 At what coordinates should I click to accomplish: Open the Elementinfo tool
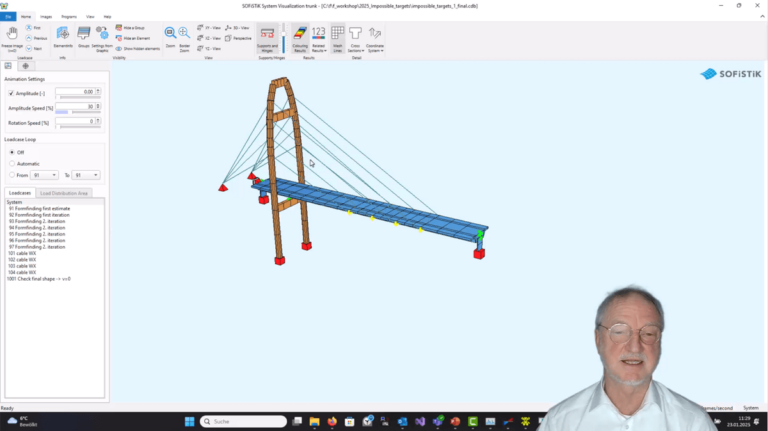click(x=63, y=37)
